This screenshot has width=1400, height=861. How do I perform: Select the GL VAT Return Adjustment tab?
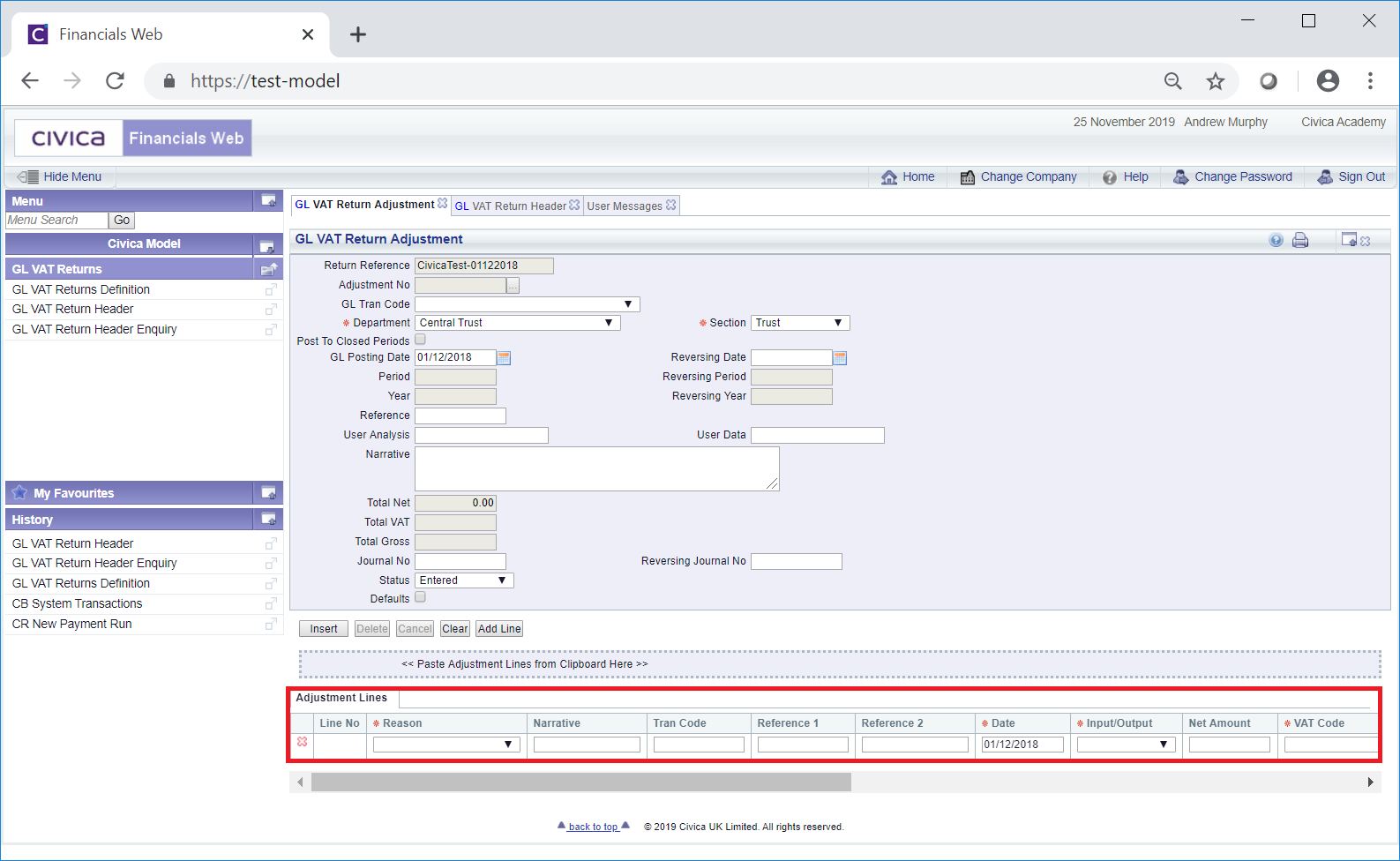(364, 205)
